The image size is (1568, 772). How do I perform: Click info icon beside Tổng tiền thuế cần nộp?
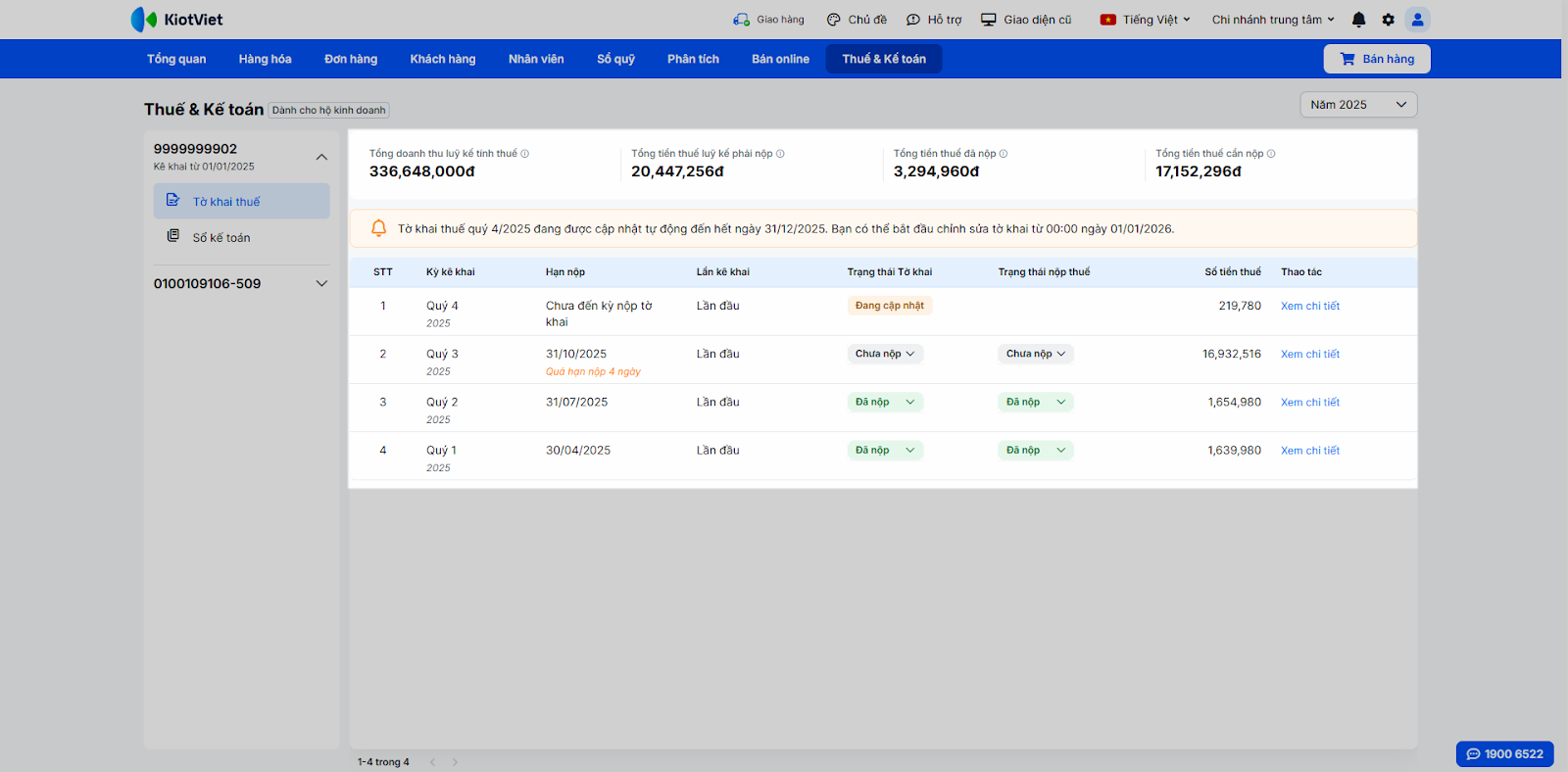tap(1271, 154)
